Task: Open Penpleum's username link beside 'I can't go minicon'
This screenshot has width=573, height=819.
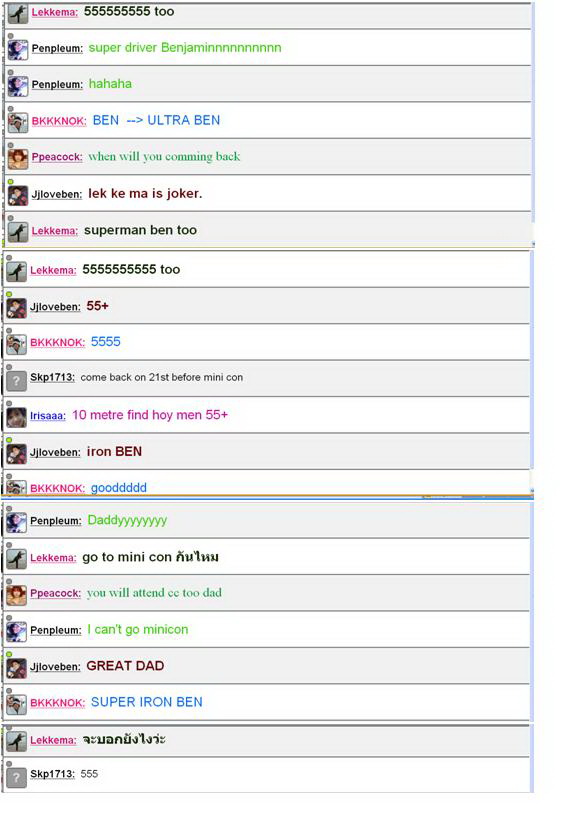Action: [55, 630]
